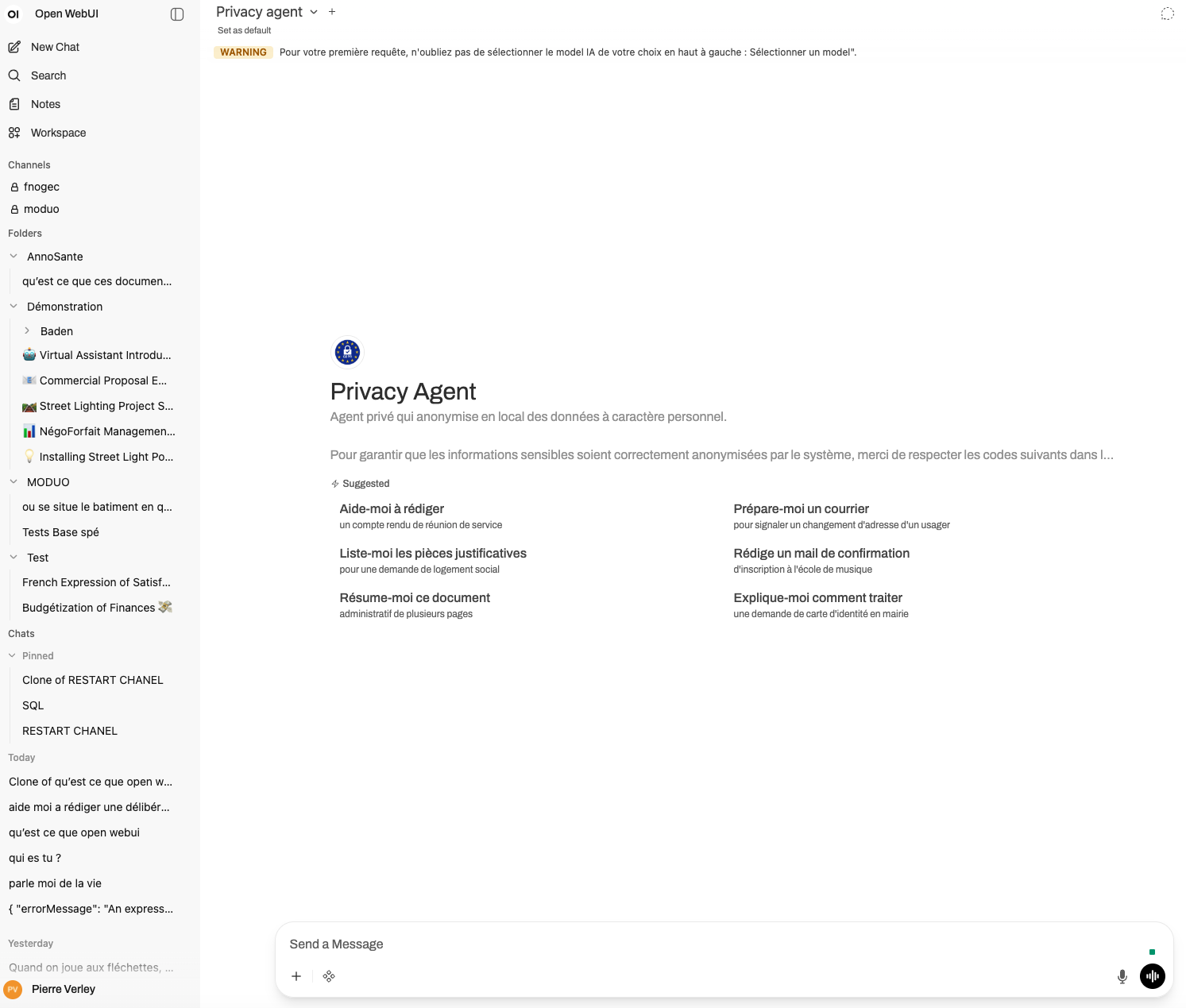Viewport: 1186px width, 1008px height.
Task: Click the sidebar collapse icon
Action: pos(177,14)
